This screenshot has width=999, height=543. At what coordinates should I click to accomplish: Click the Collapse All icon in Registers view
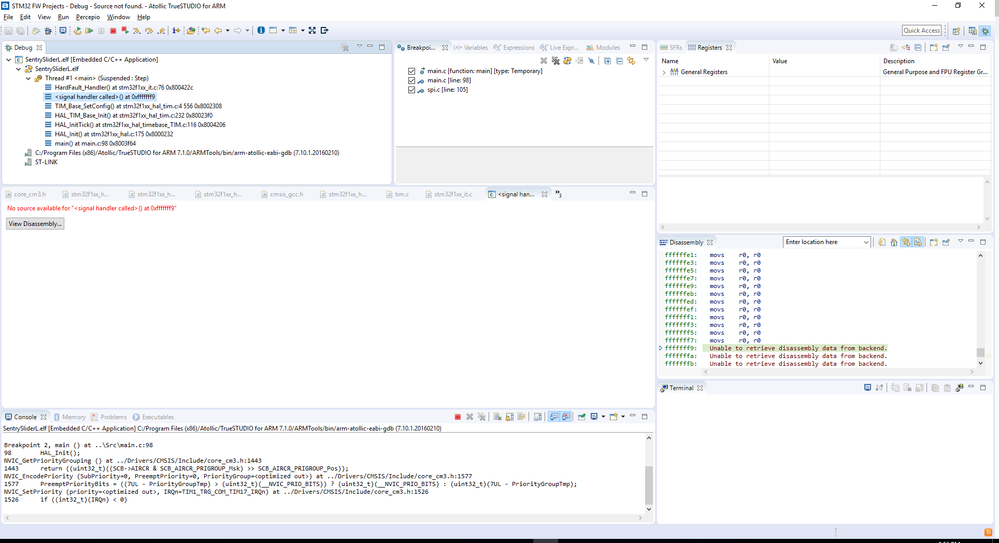(918, 47)
